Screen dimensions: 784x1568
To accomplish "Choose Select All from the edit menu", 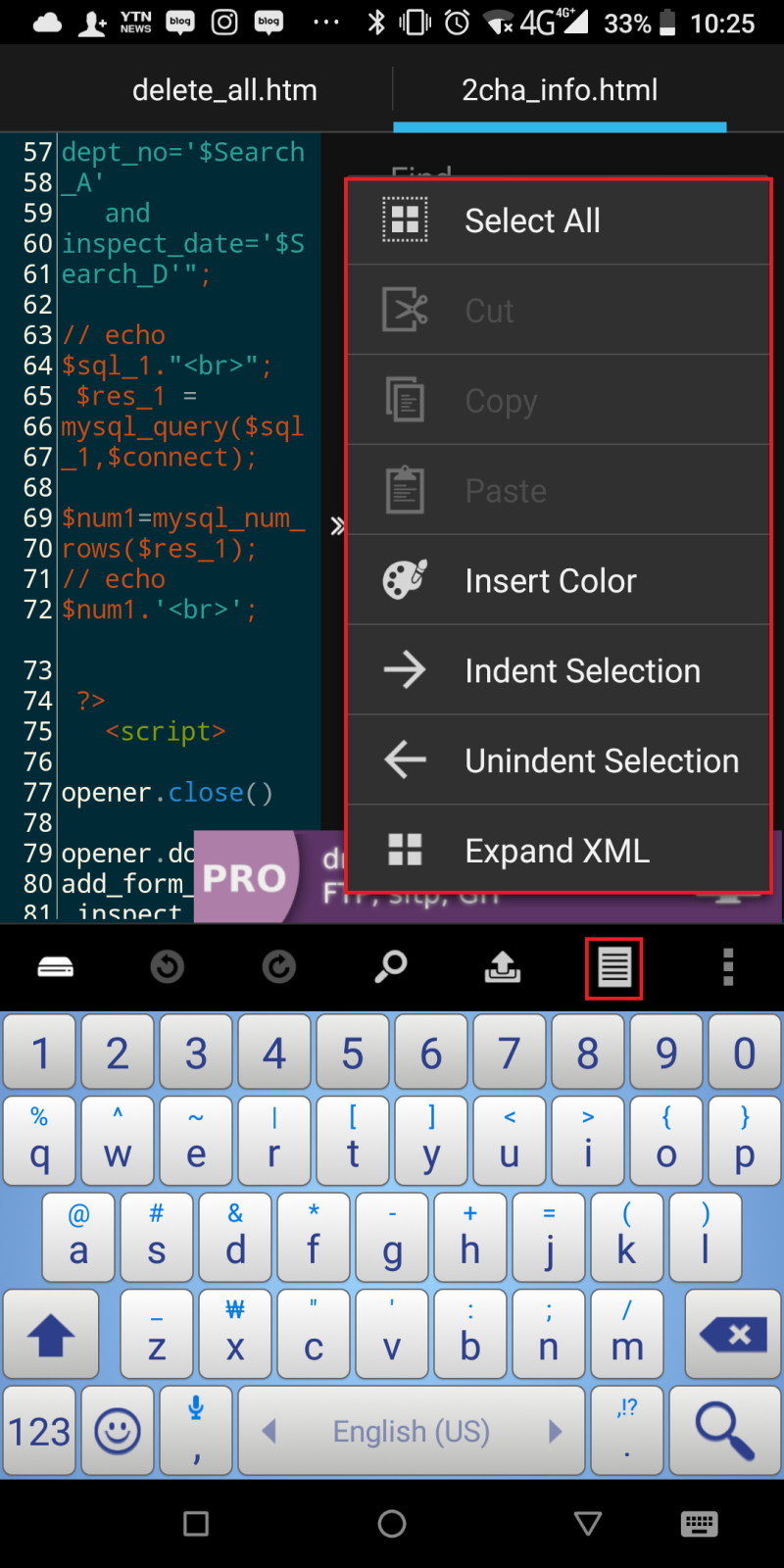I will click(x=559, y=221).
